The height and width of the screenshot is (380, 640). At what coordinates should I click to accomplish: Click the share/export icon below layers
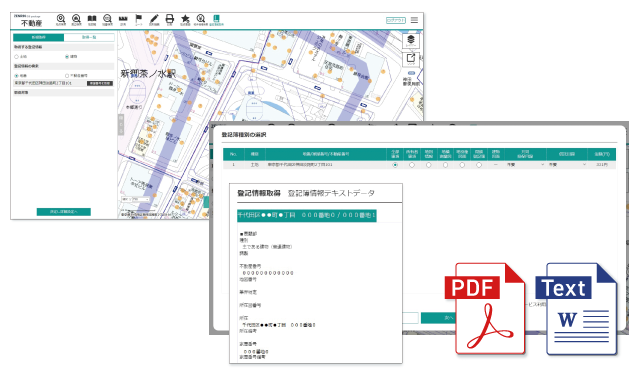tap(411, 59)
